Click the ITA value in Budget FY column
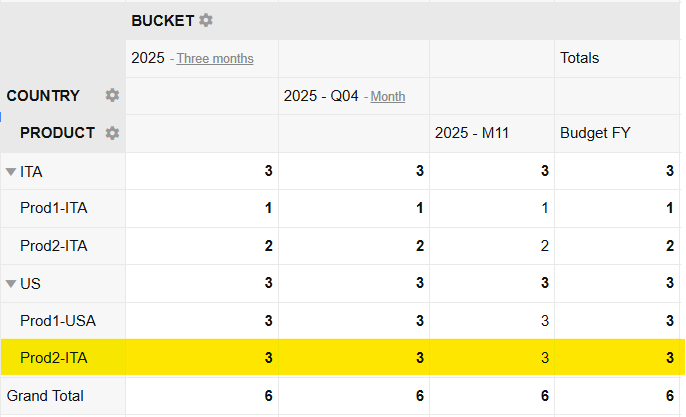 coord(669,171)
